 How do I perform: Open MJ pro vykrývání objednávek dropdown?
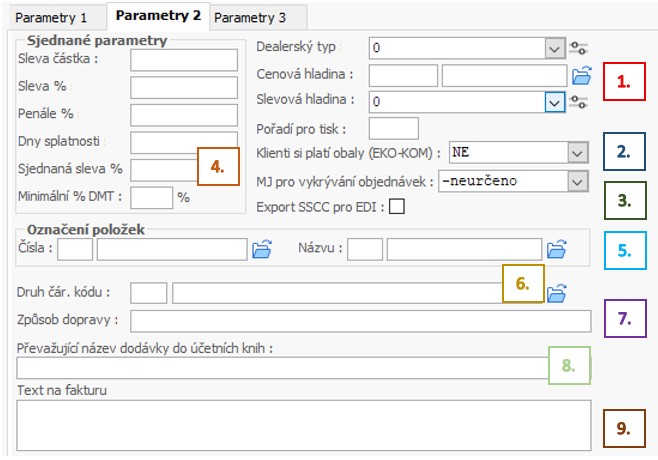[x=577, y=182]
